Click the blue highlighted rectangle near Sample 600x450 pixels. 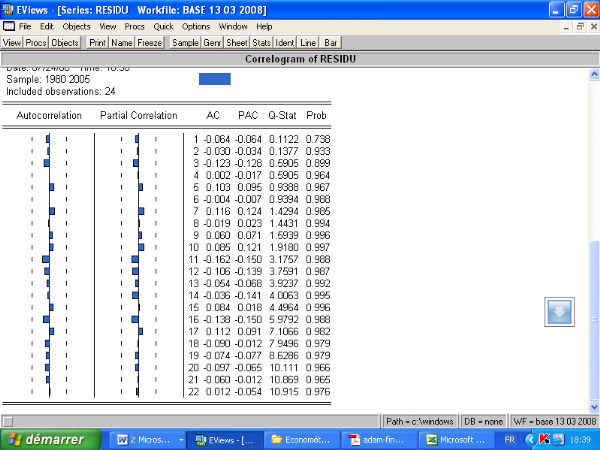click(x=215, y=79)
